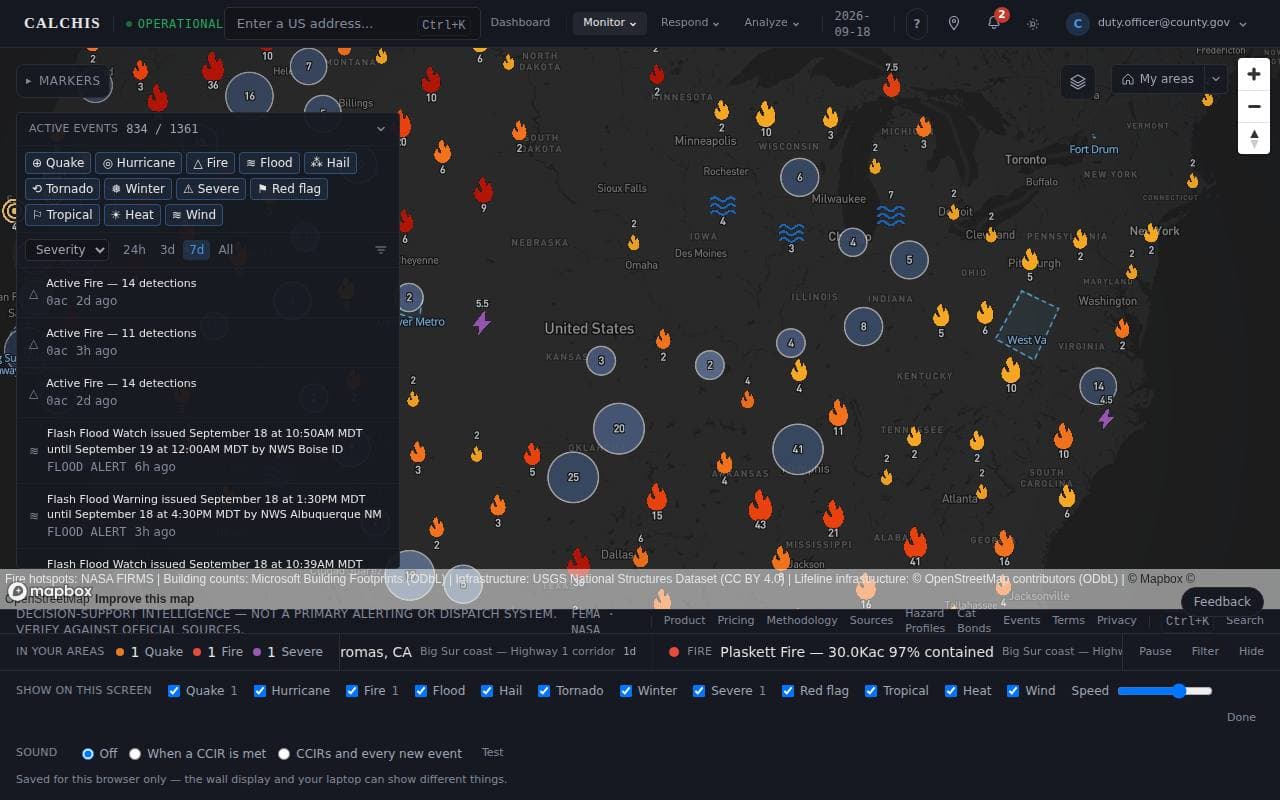Open the Methodology footer link
This screenshot has height=800, width=1280.
(802, 620)
